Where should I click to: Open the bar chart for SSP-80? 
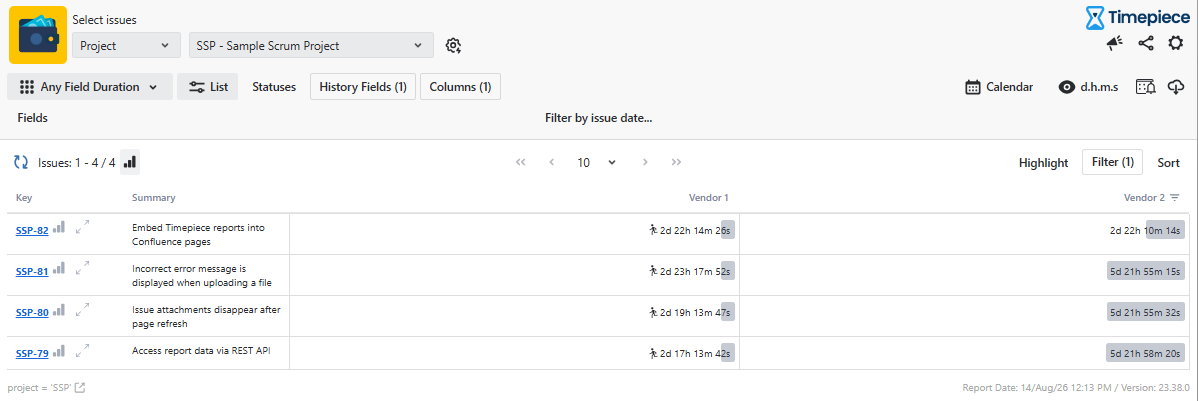pyautogui.click(x=59, y=309)
